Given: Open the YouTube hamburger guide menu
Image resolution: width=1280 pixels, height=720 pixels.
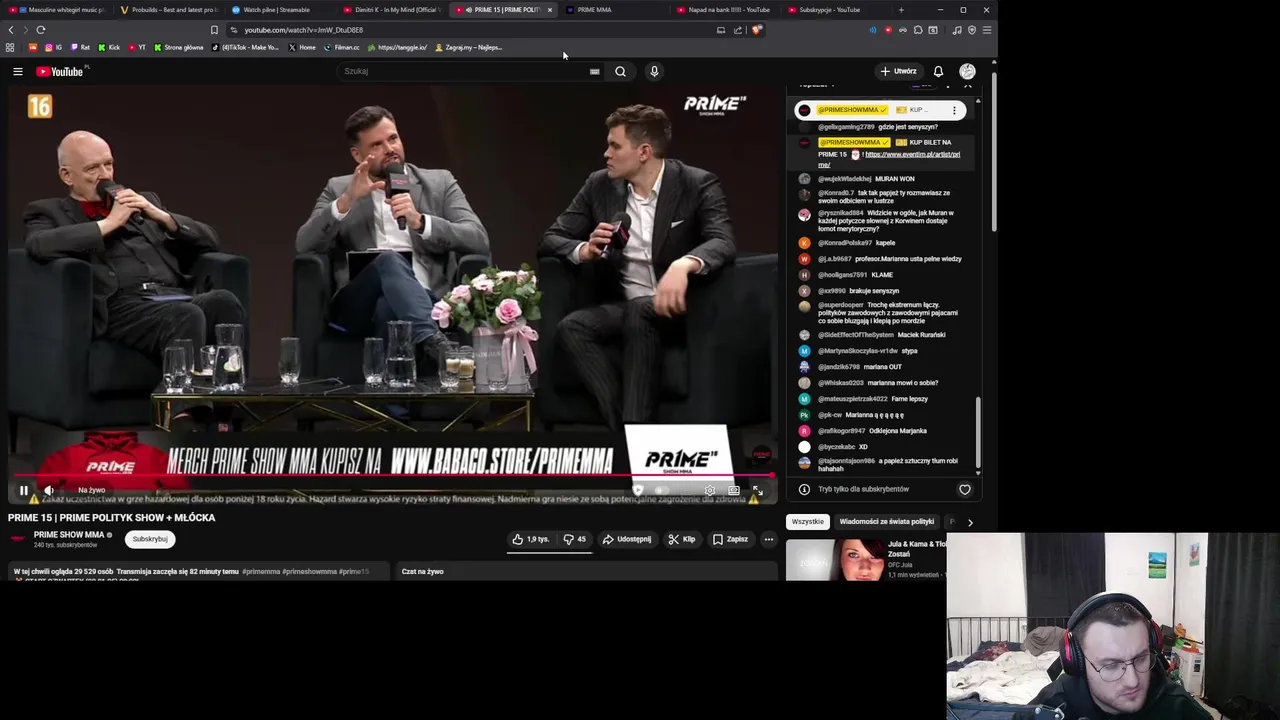Looking at the screenshot, I should click(x=17, y=71).
